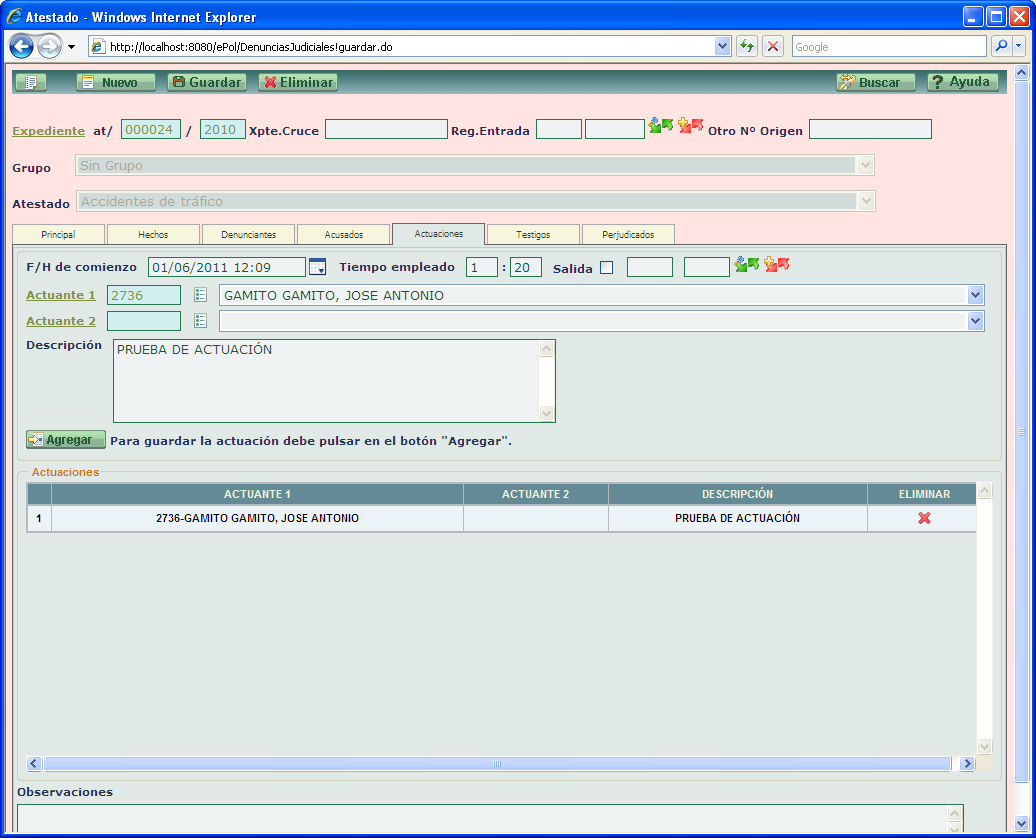Click the Guardar button in toolbar
This screenshot has width=1036, height=838.
pyautogui.click(x=206, y=83)
